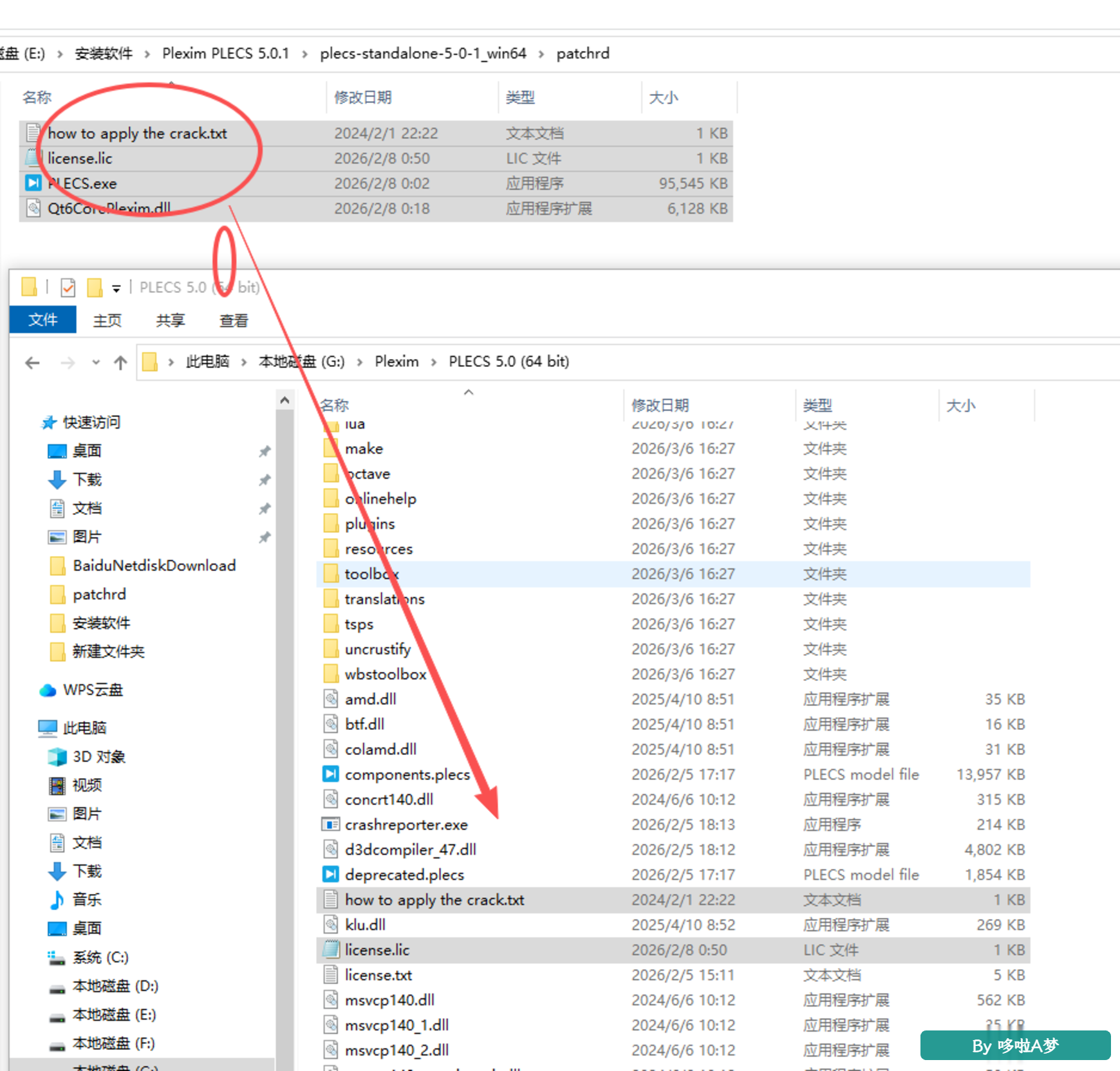Expand the chevron after 安装软件 in top address bar

[147, 54]
